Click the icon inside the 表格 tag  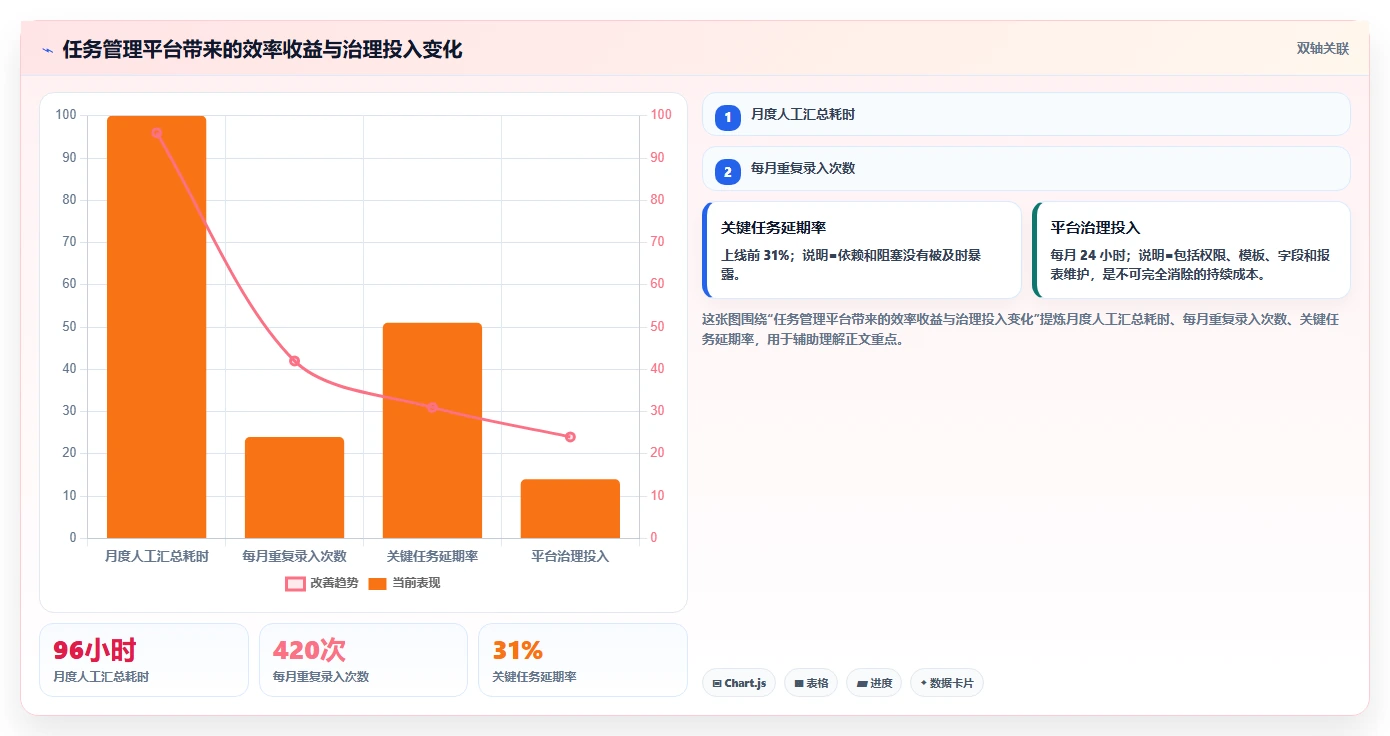tap(799, 684)
